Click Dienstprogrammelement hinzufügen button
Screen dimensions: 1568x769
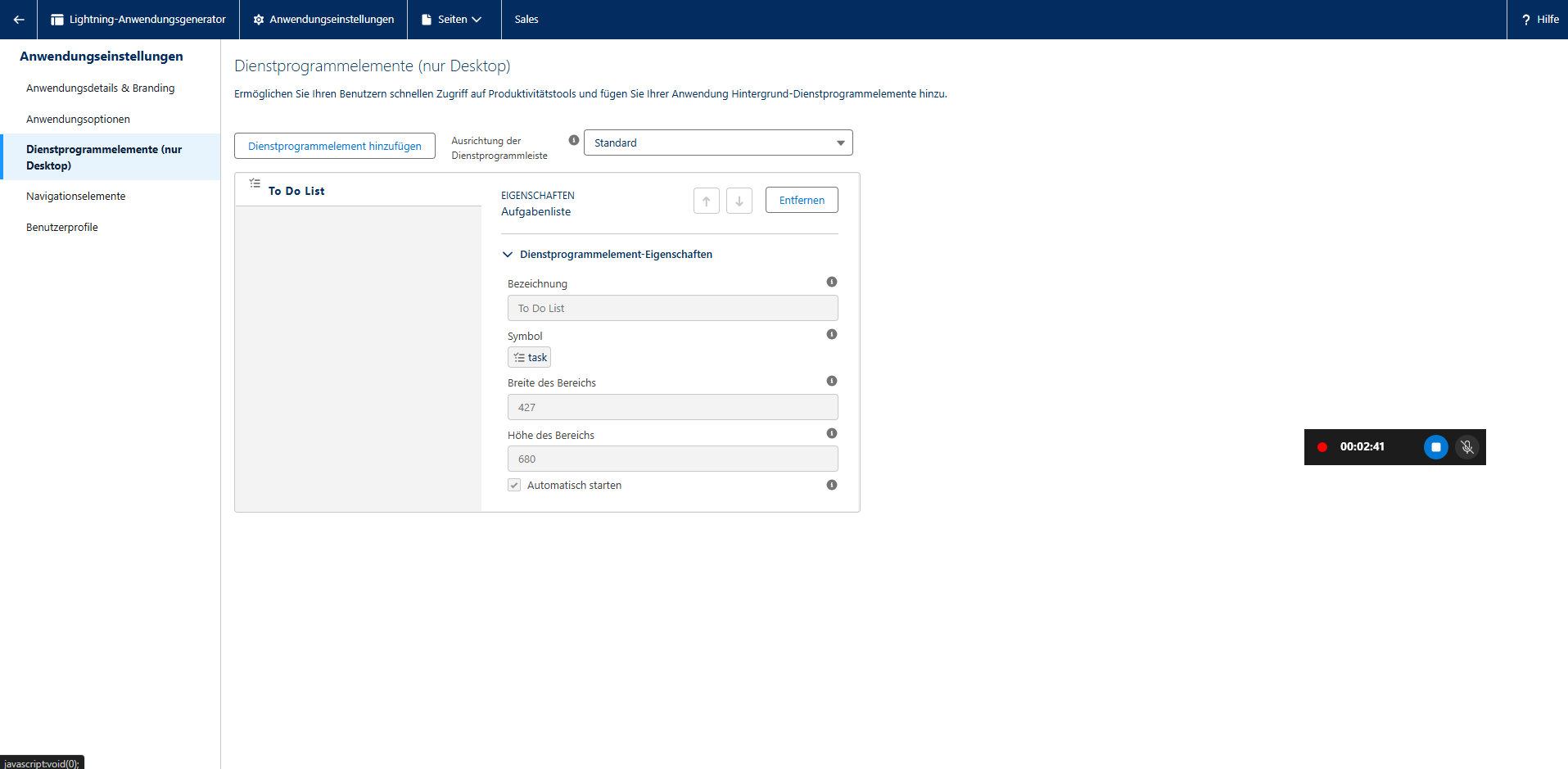[334, 146]
